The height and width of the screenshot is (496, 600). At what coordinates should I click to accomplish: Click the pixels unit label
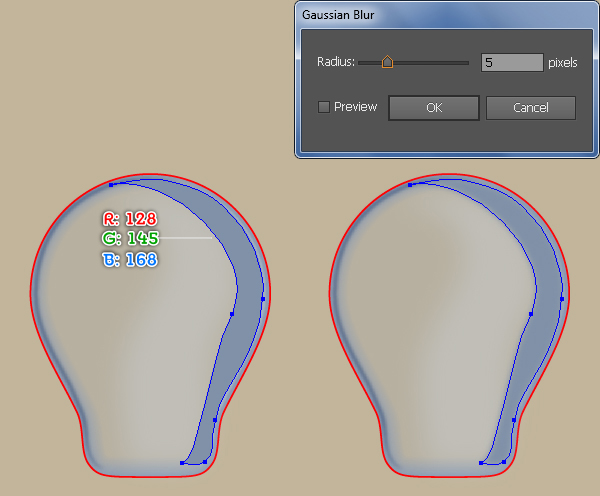click(x=562, y=63)
